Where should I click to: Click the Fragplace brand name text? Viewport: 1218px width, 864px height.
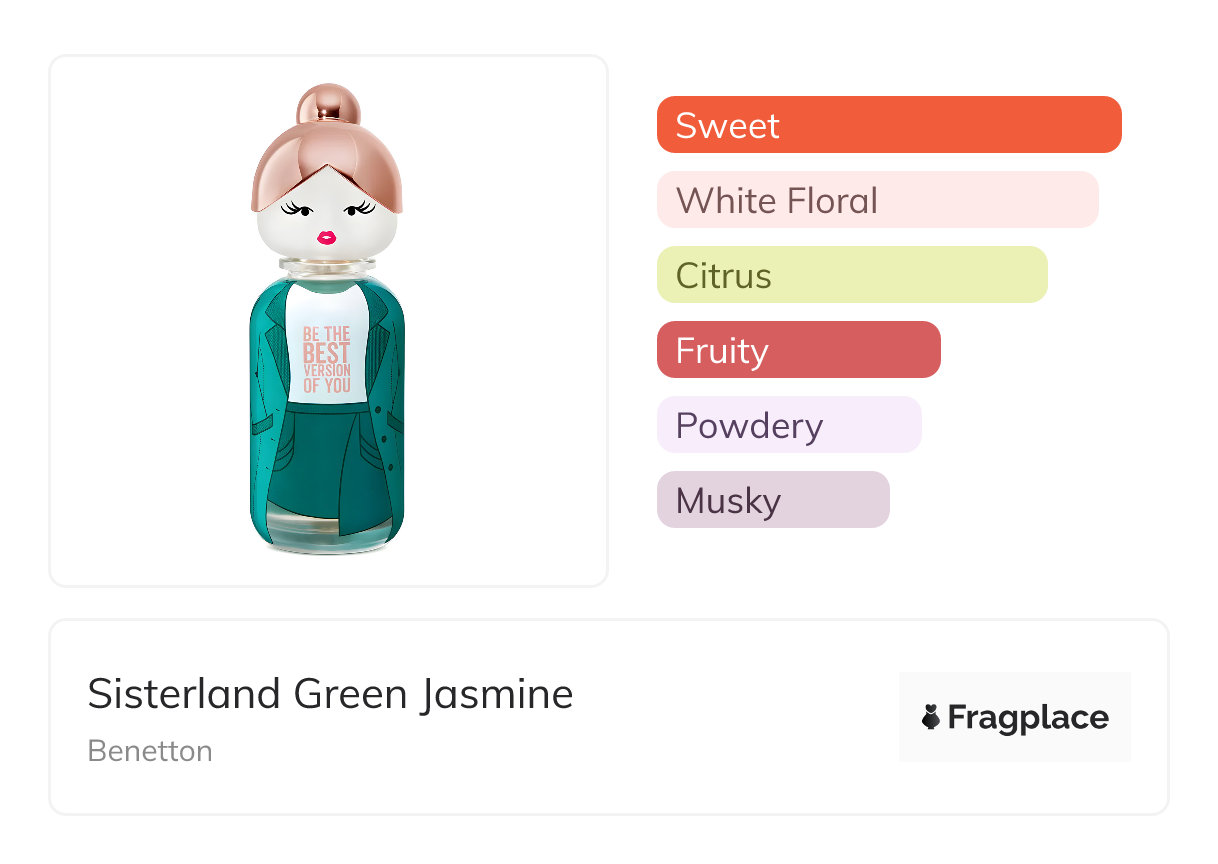1027,717
